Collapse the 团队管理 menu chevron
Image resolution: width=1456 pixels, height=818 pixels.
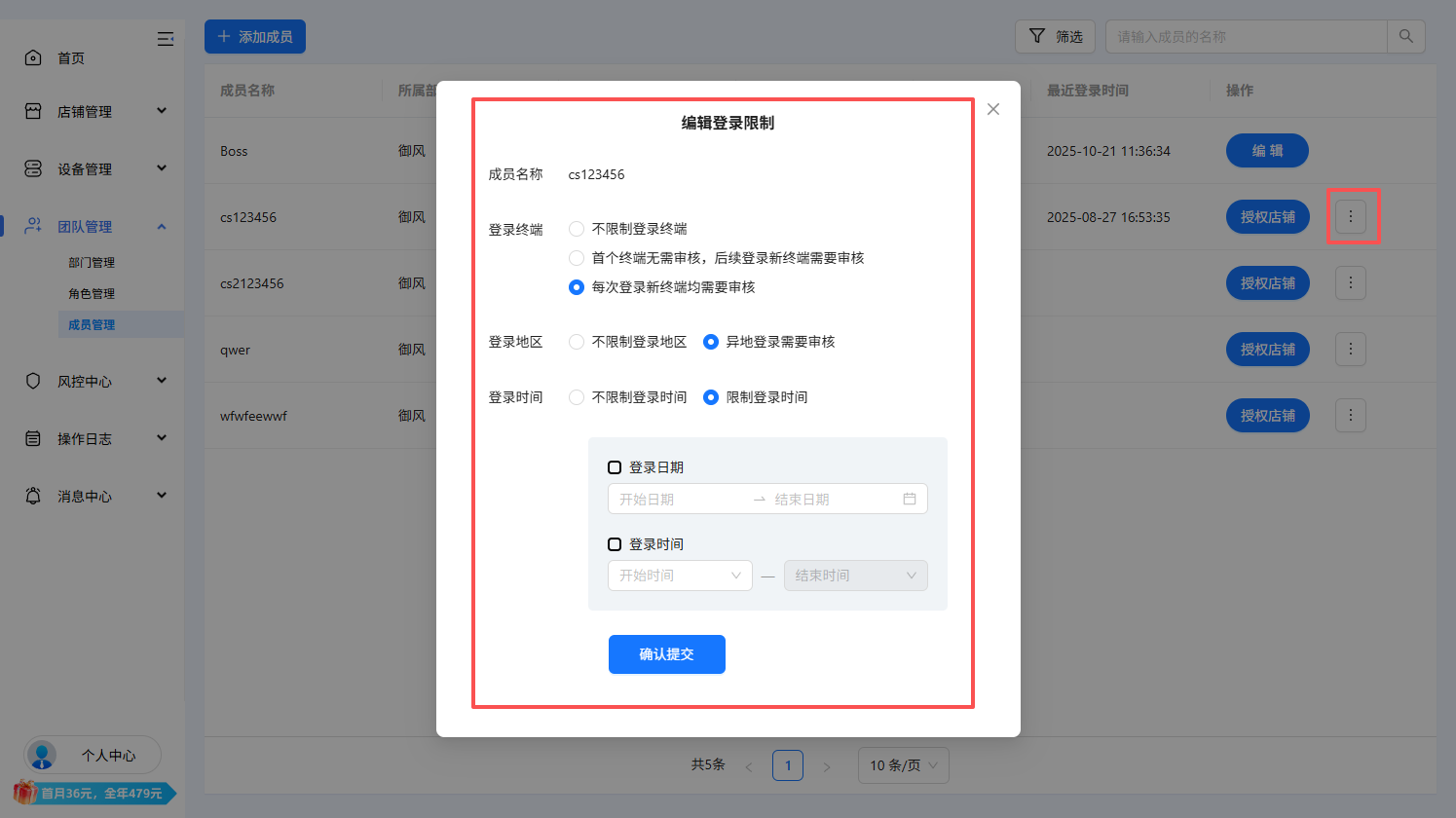tap(162, 226)
